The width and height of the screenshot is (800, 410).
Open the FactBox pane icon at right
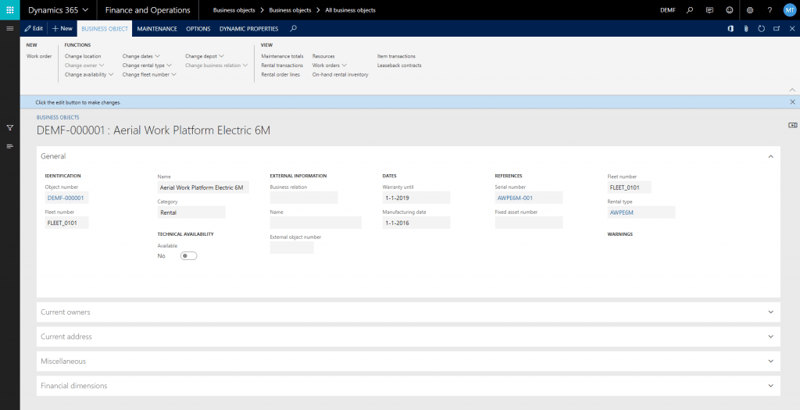pyautogui.click(x=792, y=125)
